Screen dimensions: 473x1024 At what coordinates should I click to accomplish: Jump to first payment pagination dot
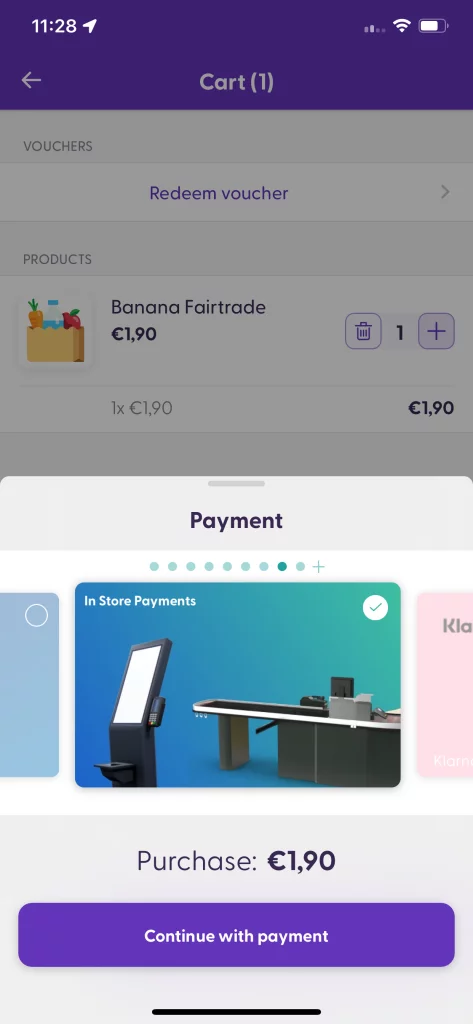point(154,566)
